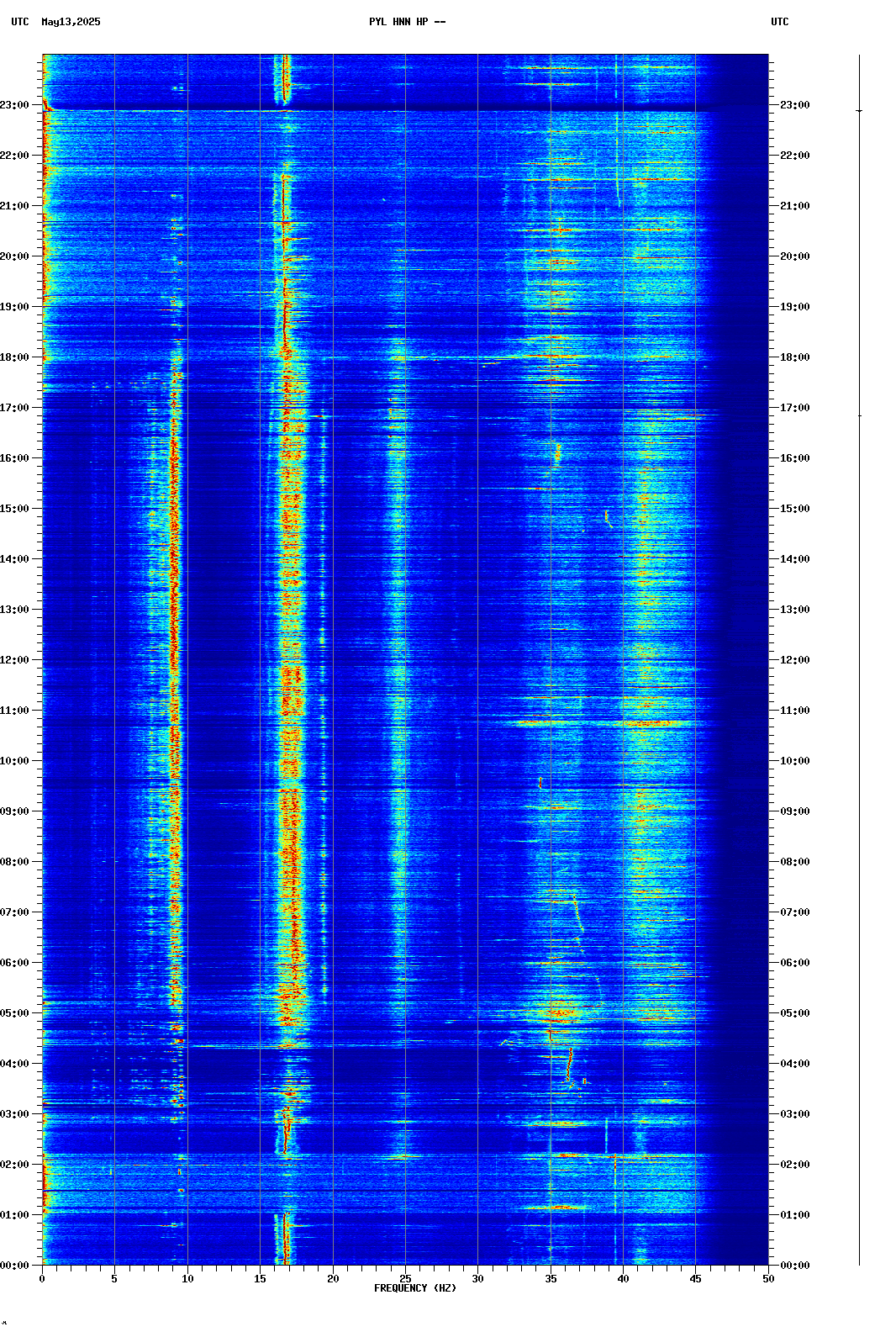
Task: Click 10:00 on the right time axis
Action: click(x=795, y=761)
